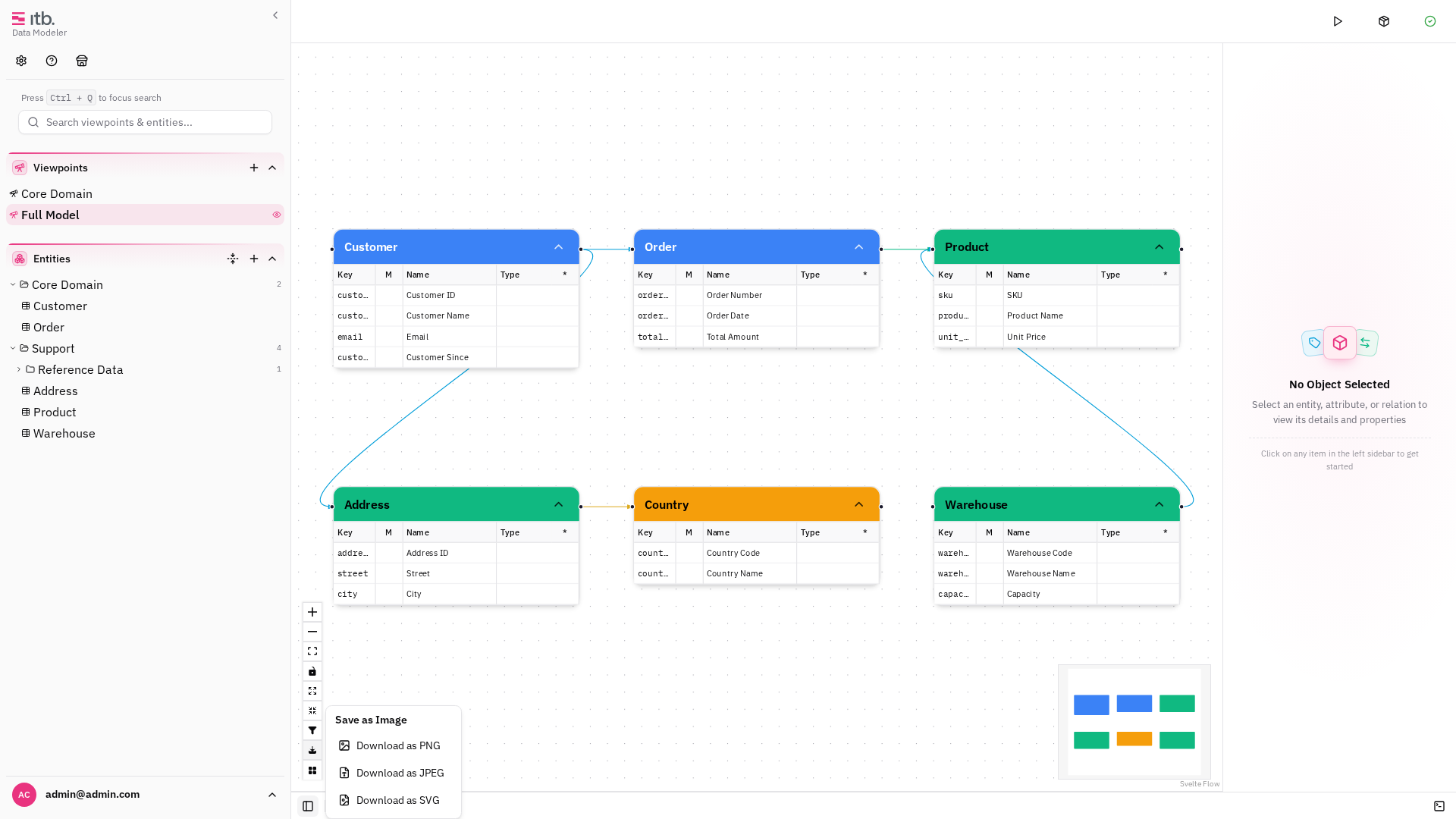The image size is (1456, 819).
Task: Click the orange Country block in minimap
Action: [1134, 739]
